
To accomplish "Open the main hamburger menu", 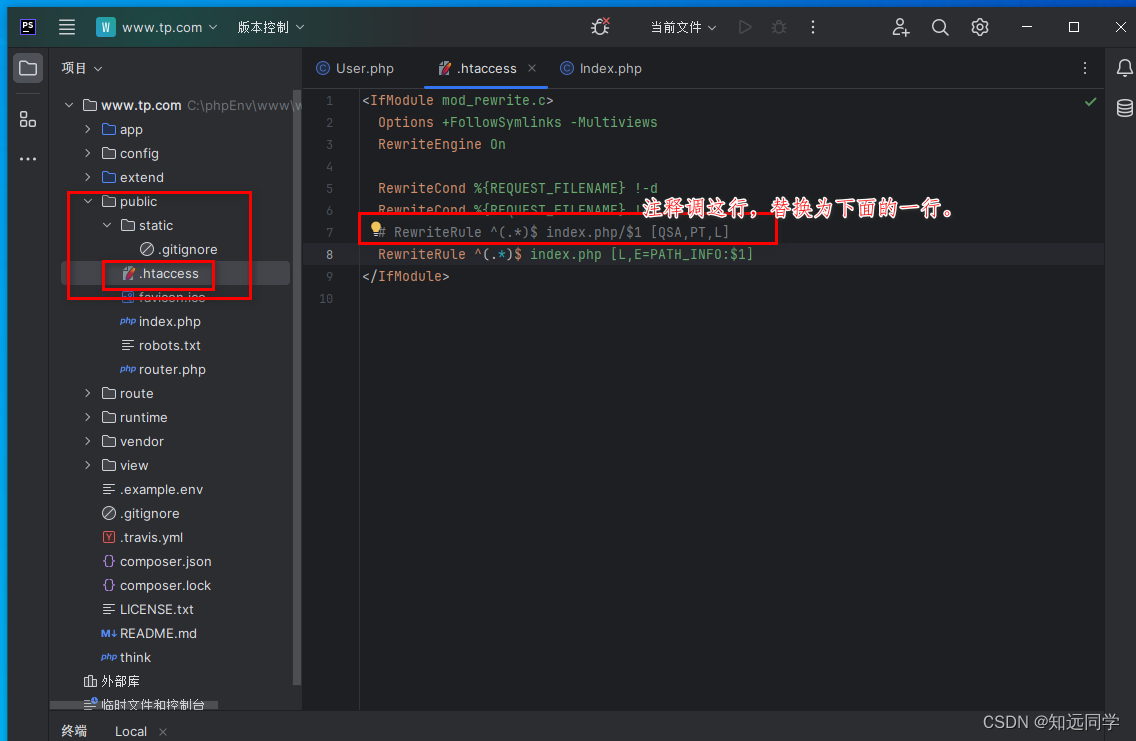I will pyautogui.click(x=67, y=28).
